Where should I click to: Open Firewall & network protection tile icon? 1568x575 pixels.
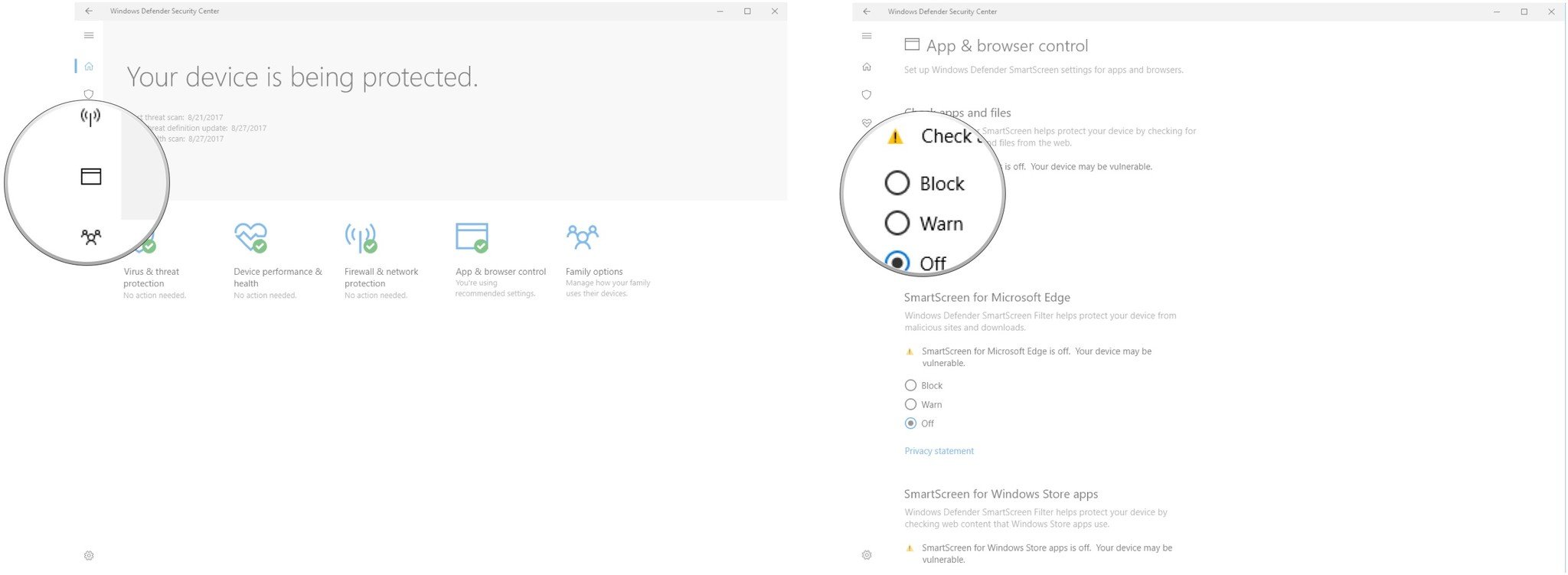click(361, 238)
